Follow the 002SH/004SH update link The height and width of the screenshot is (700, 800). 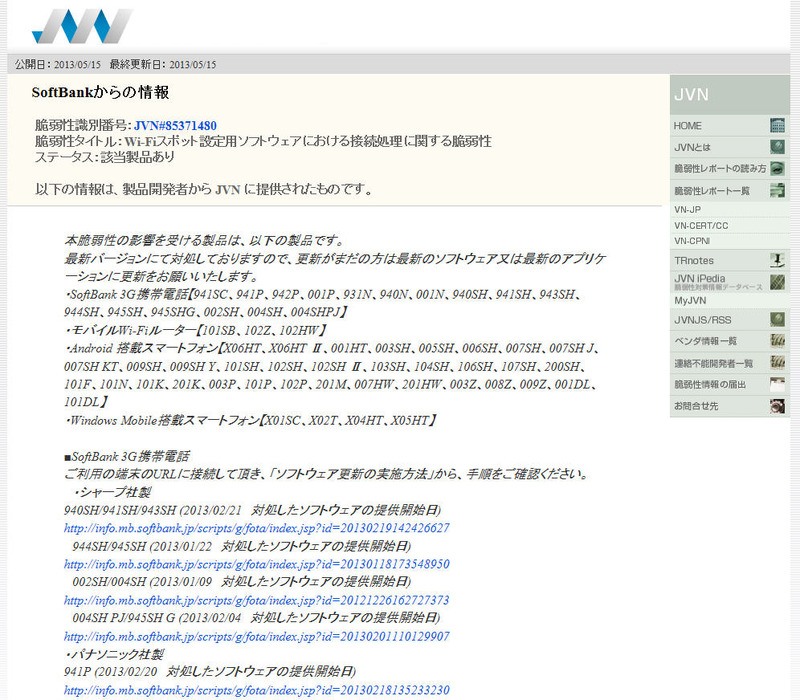tap(256, 600)
